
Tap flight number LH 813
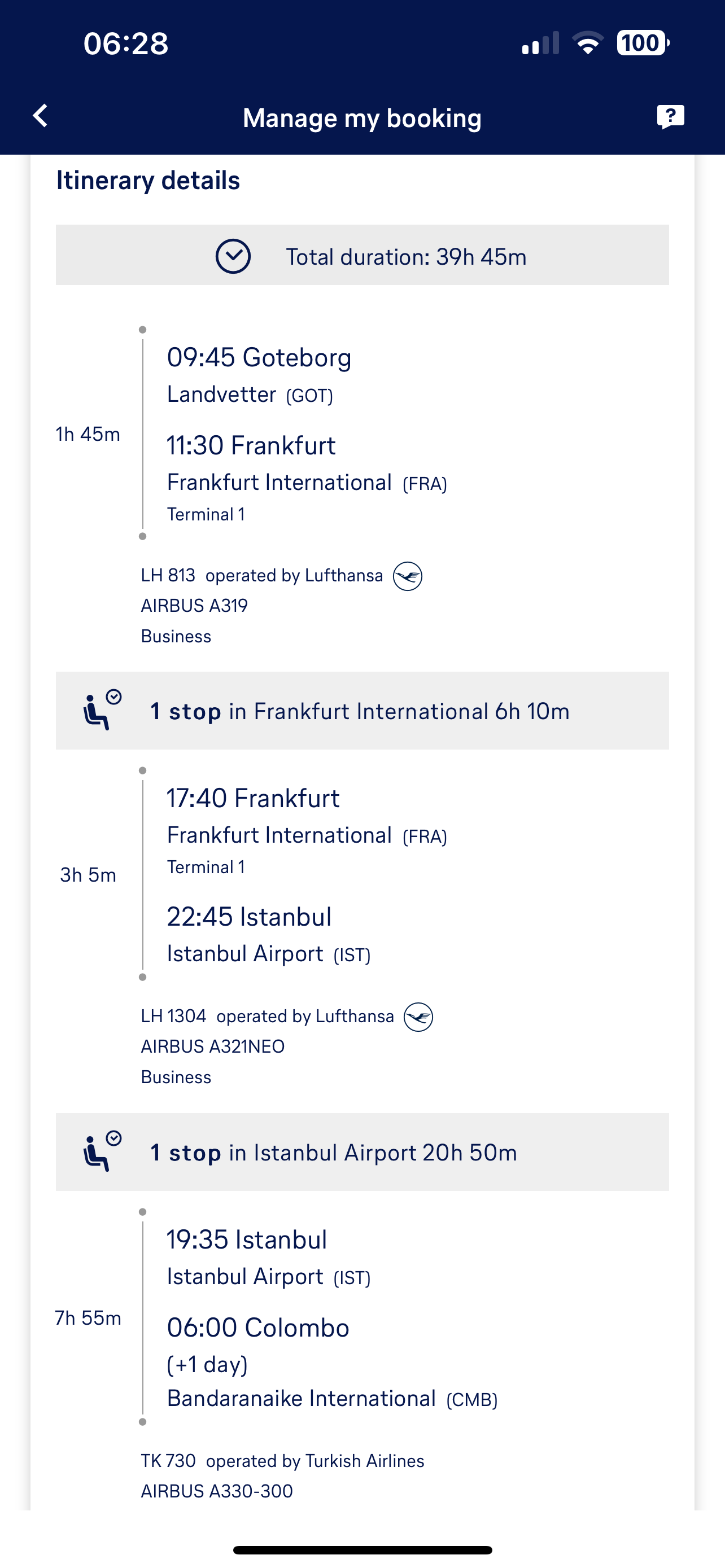tap(168, 575)
